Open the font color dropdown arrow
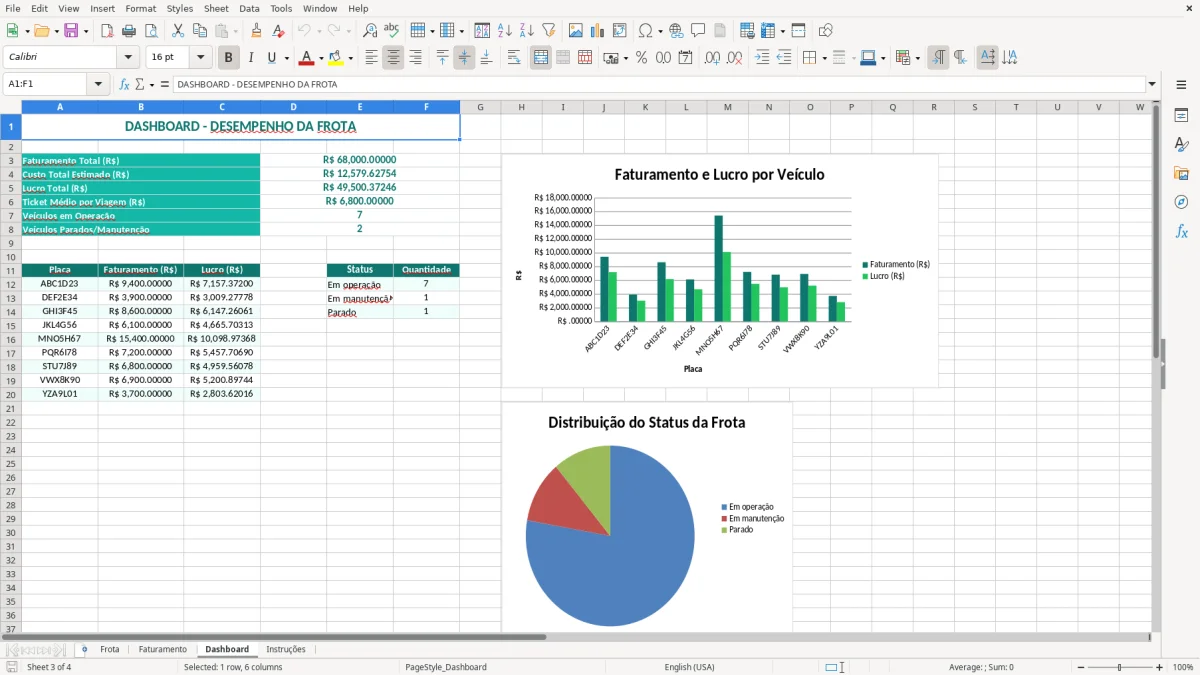 [321, 58]
